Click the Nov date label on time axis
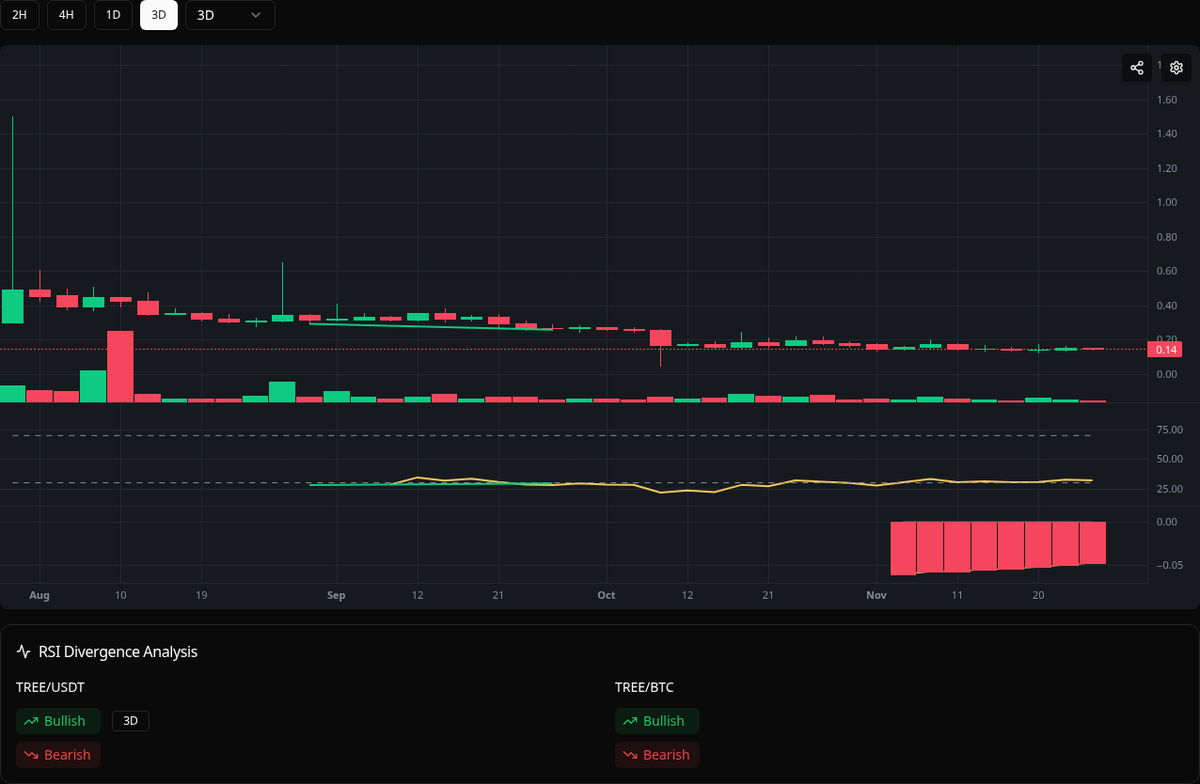The width and height of the screenshot is (1200, 784). pyautogui.click(x=876, y=595)
